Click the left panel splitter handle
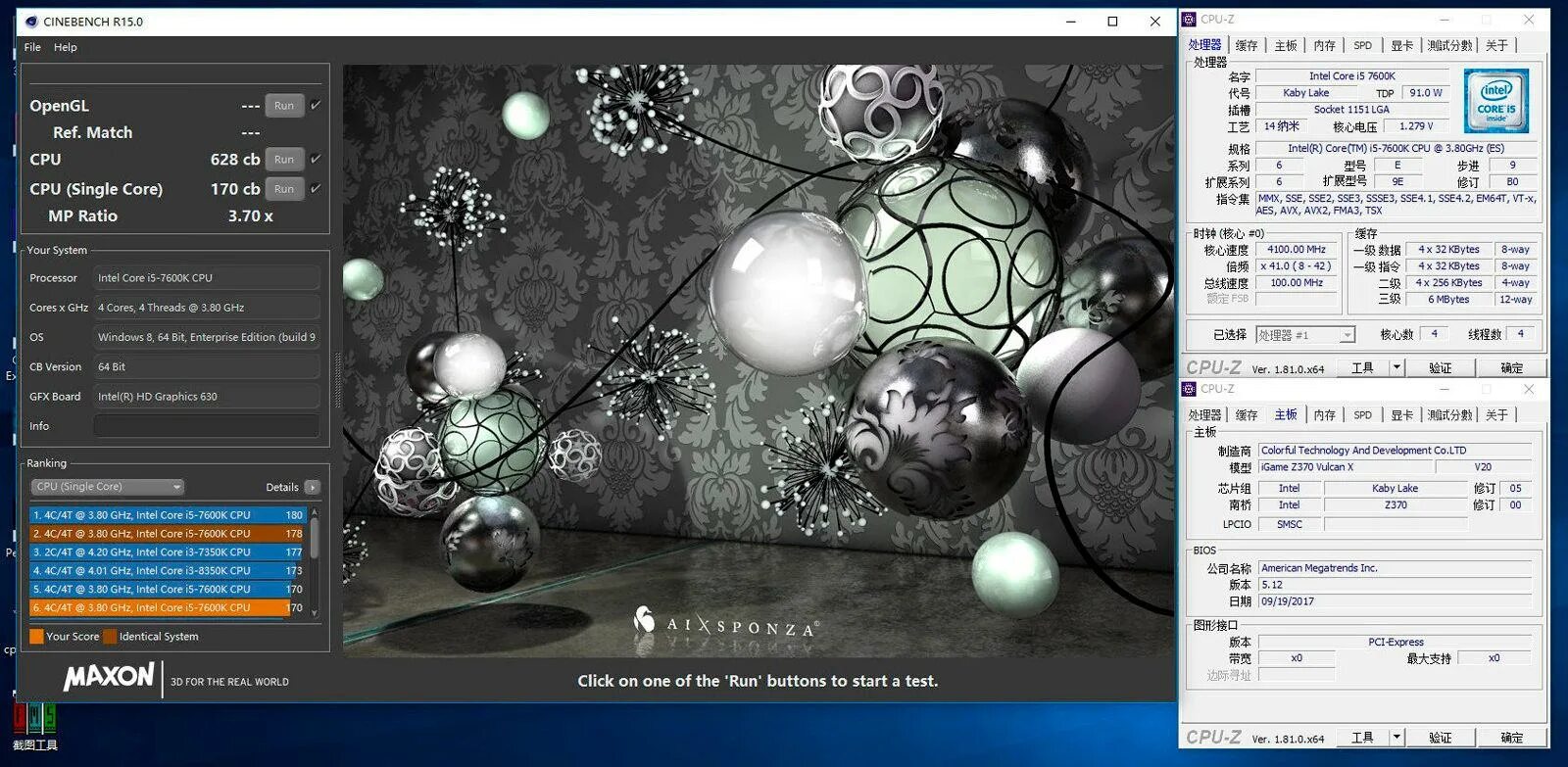The width and height of the screenshot is (1568, 767). tap(337, 380)
